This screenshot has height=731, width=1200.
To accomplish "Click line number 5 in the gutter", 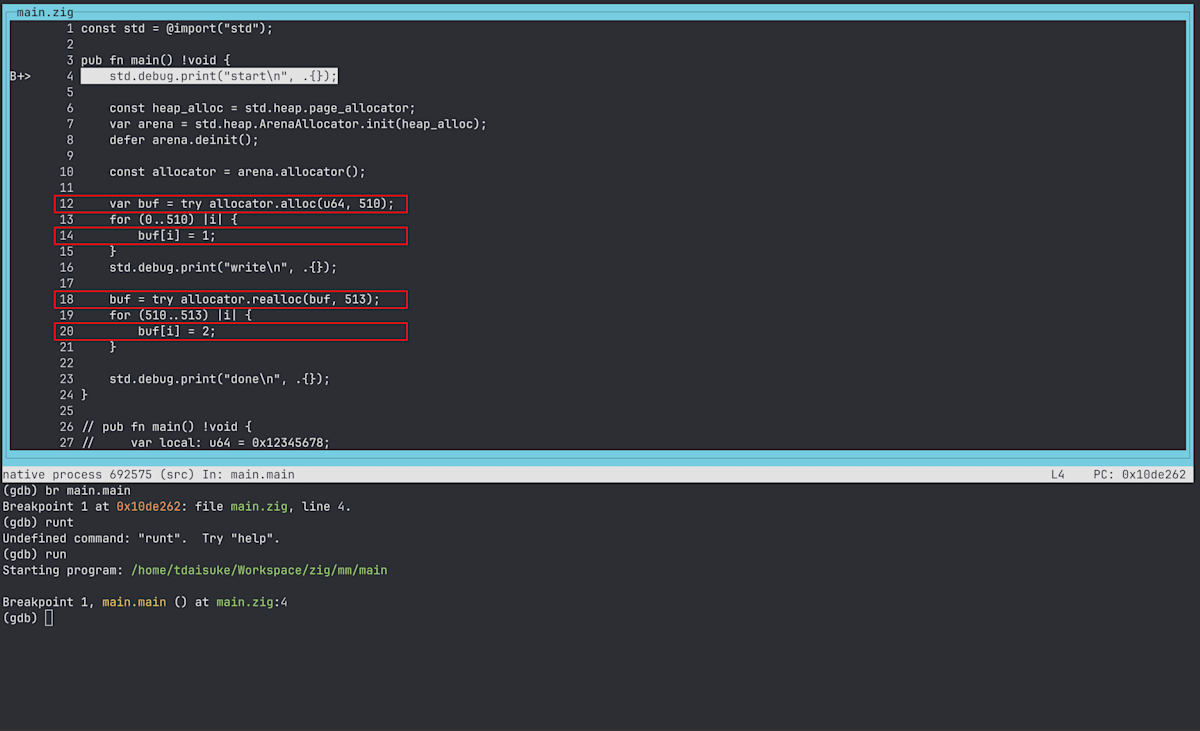I will coord(70,92).
